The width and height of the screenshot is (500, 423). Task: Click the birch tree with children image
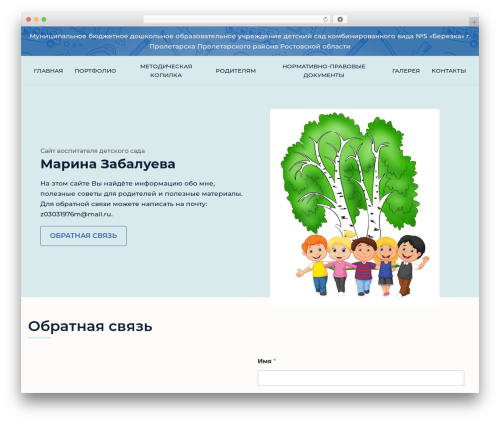pos(355,207)
